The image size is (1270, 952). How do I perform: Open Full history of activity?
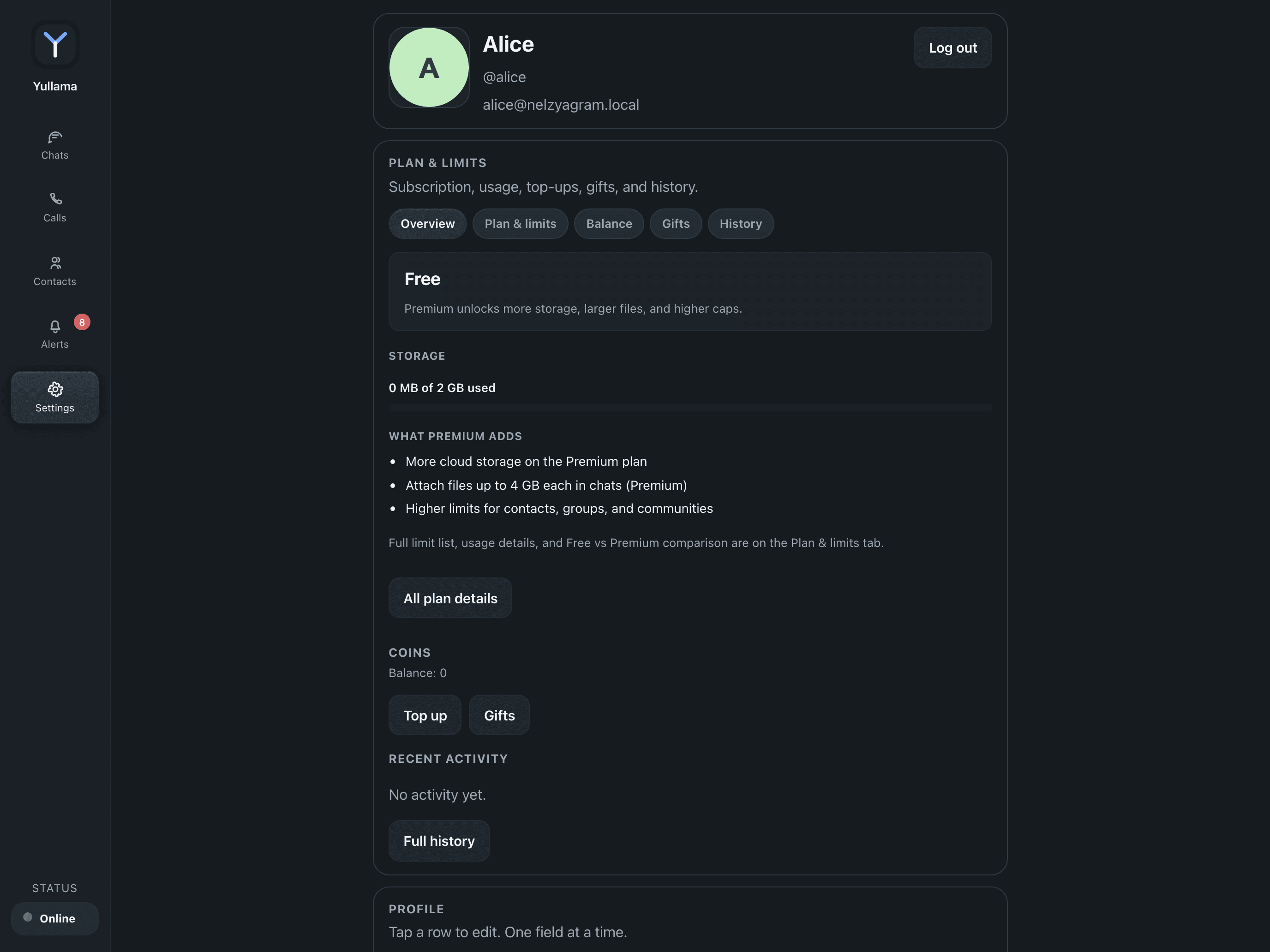(439, 841)
